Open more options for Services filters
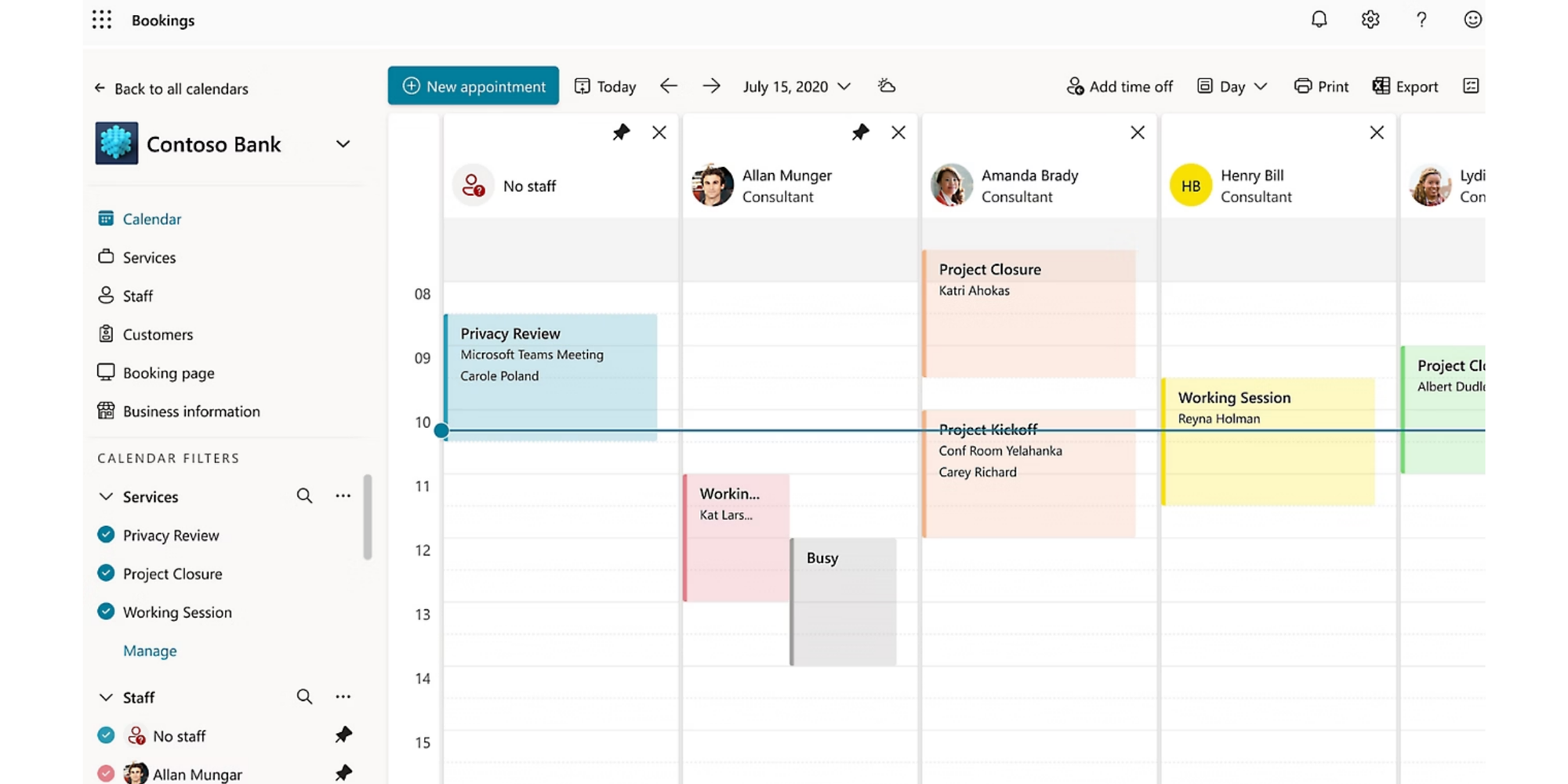The height and width of the screenshot is (784, 1568). [343, 495]
